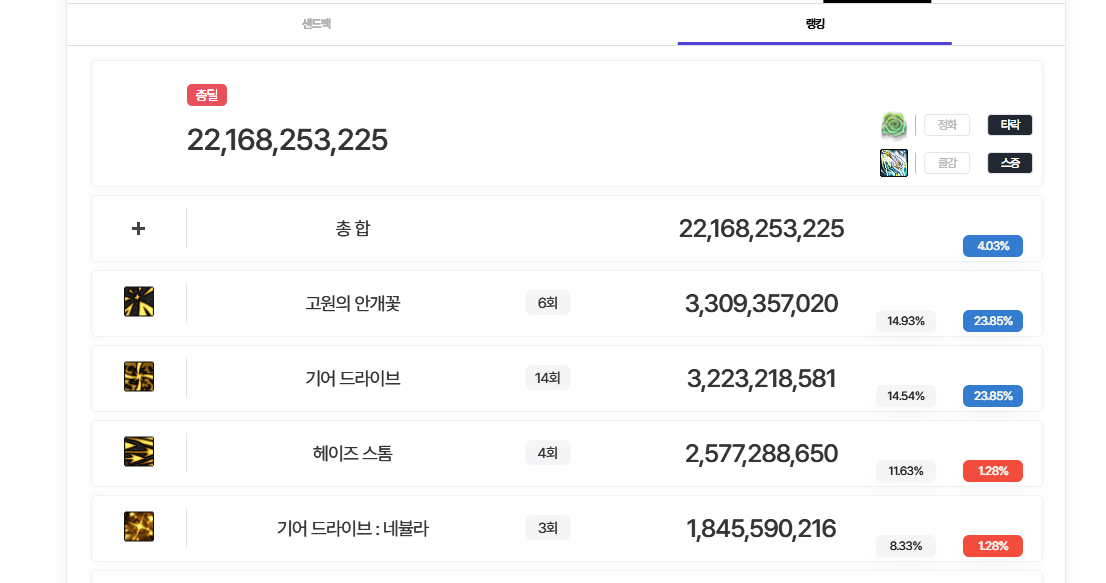Click the red 총딜 badge
The image size is (1106, 583).
pyautogui.click(x=207, y=95)
